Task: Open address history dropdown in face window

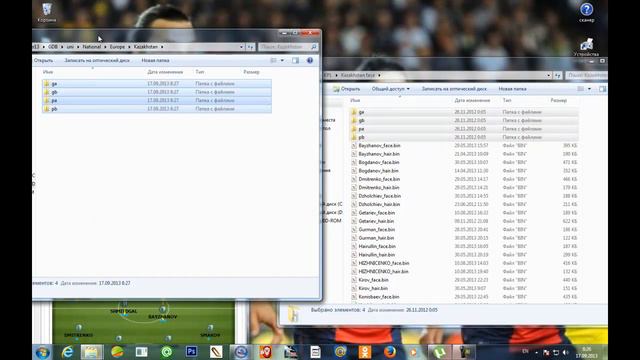Action: (549, 76)
